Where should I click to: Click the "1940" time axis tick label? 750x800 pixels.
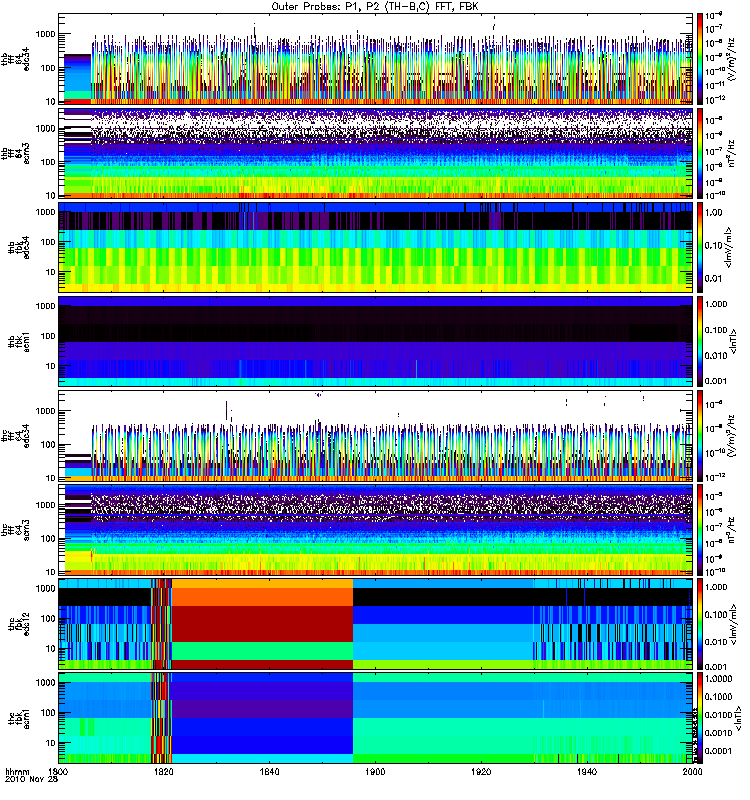pyautogui.click(x=587, y=771)
